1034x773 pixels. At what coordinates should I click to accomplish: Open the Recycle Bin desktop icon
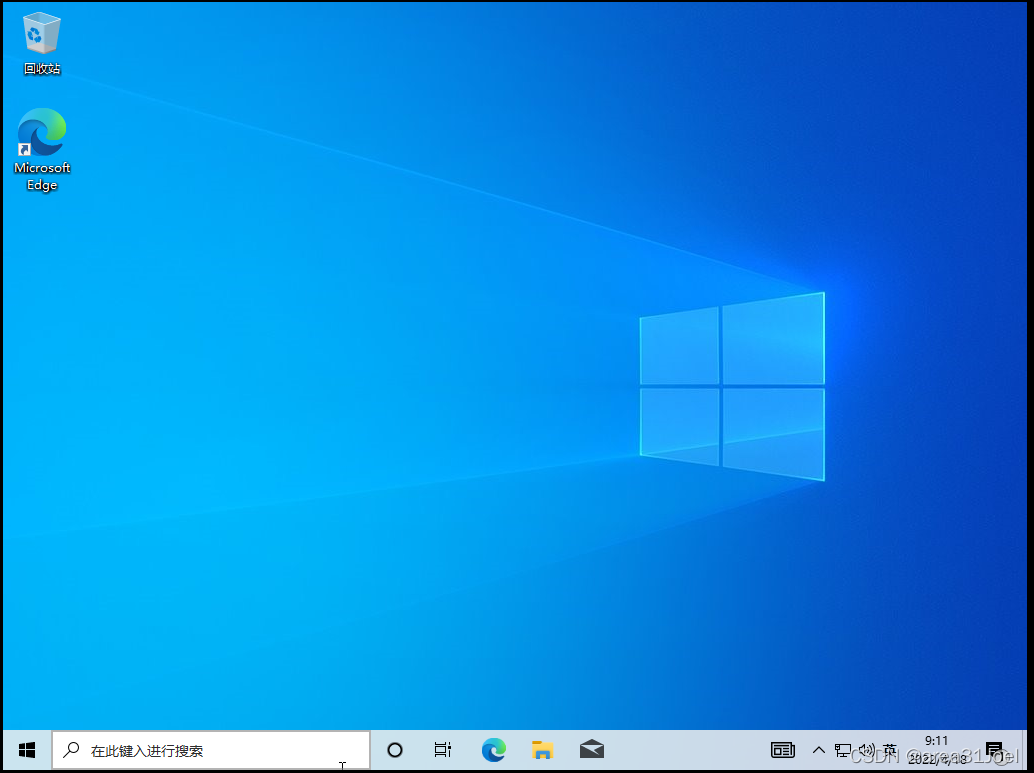coord(42,43)
